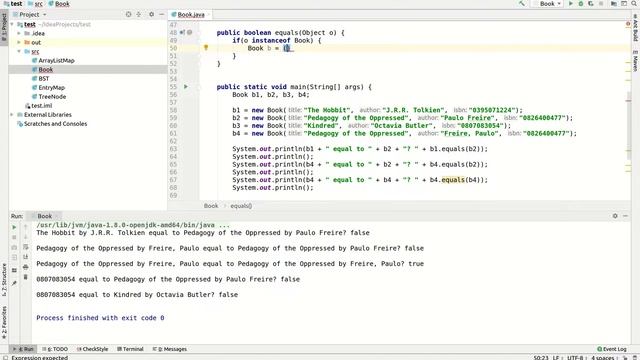This screenshot has width=640, height=360.
Task: Click the Run panel stop icon
Action: (14, 237)
